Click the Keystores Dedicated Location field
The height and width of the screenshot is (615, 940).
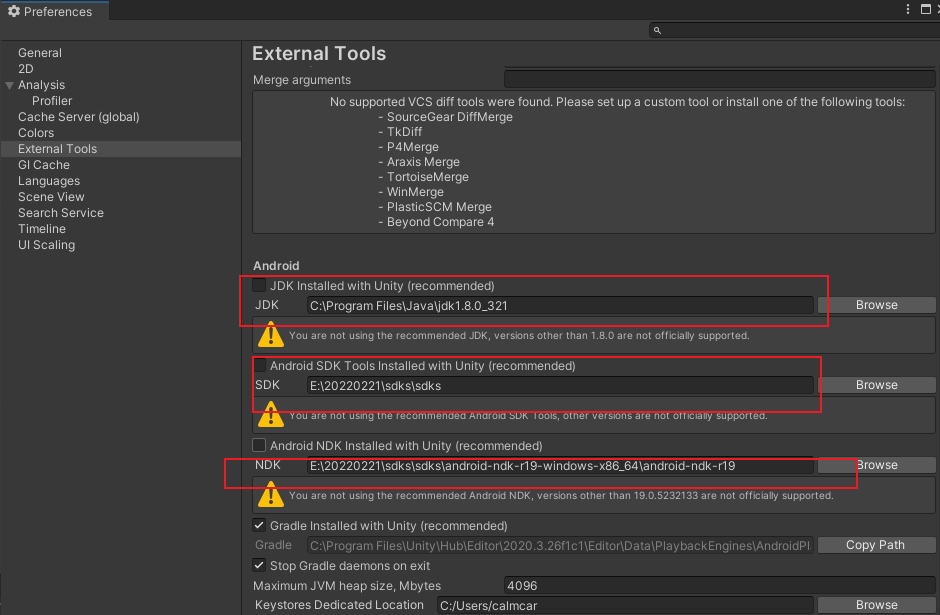(x=625, y=605)
